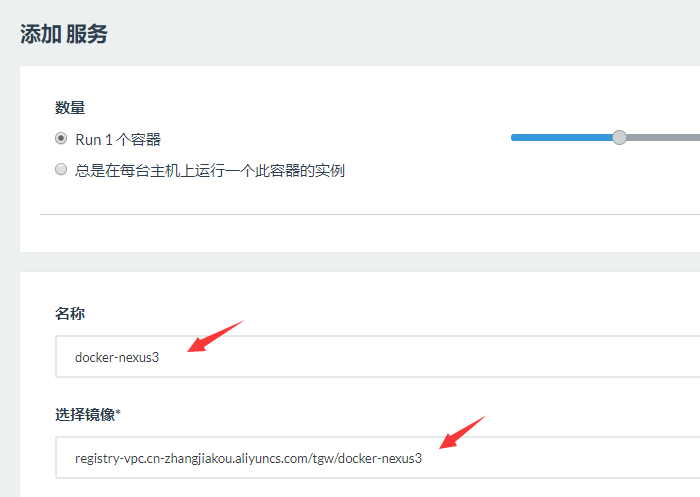Click the "添加 服务" page heading
Image resolution: width=700 pixels, height=497 pixels.
pos(64,34)
